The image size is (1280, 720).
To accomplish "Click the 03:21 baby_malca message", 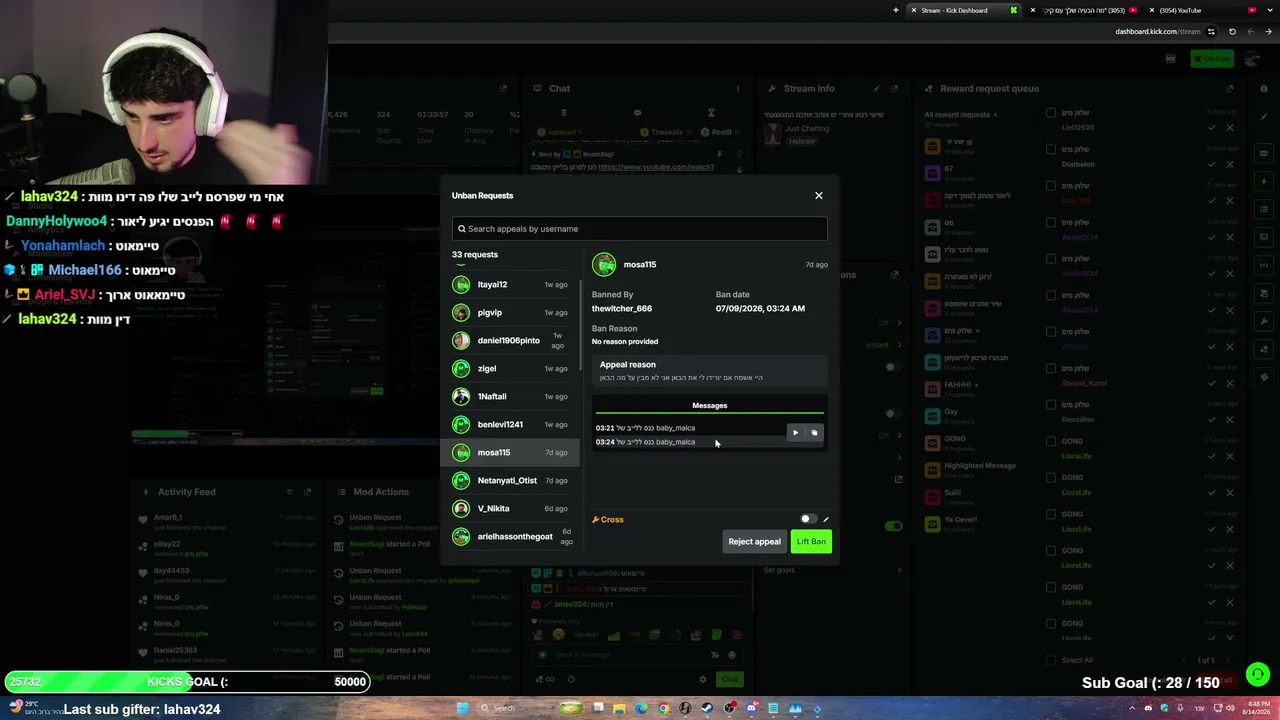I will pos(646,428).
